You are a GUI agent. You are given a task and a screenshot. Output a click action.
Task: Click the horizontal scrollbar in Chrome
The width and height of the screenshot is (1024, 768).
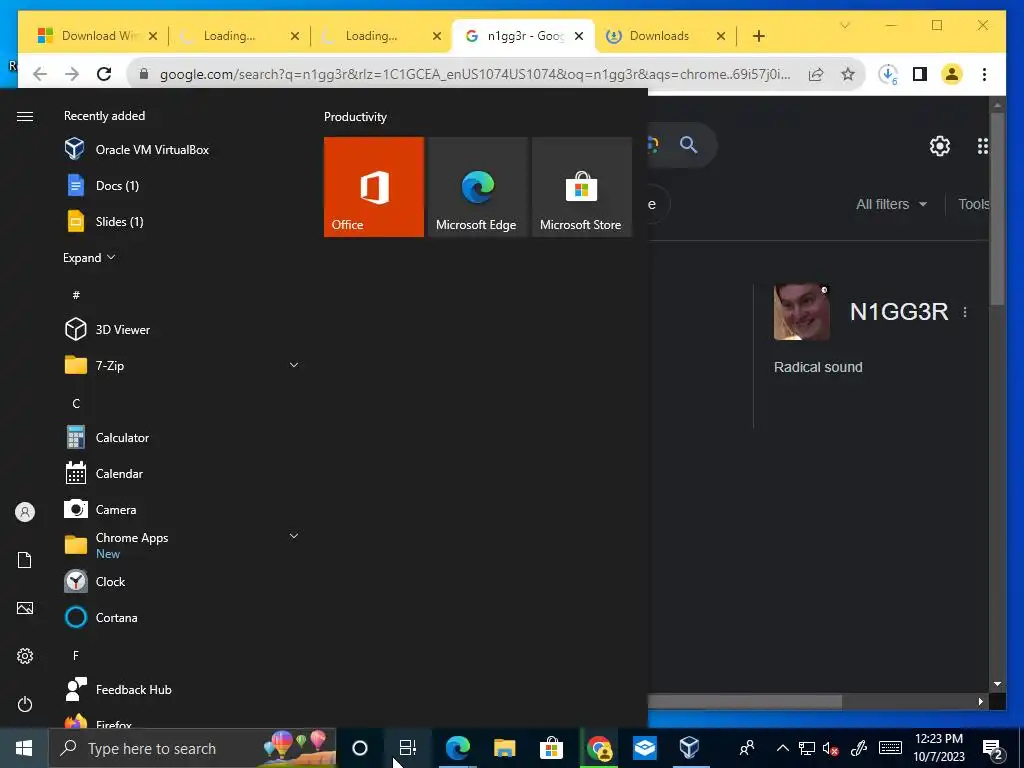tap(744, 701)
